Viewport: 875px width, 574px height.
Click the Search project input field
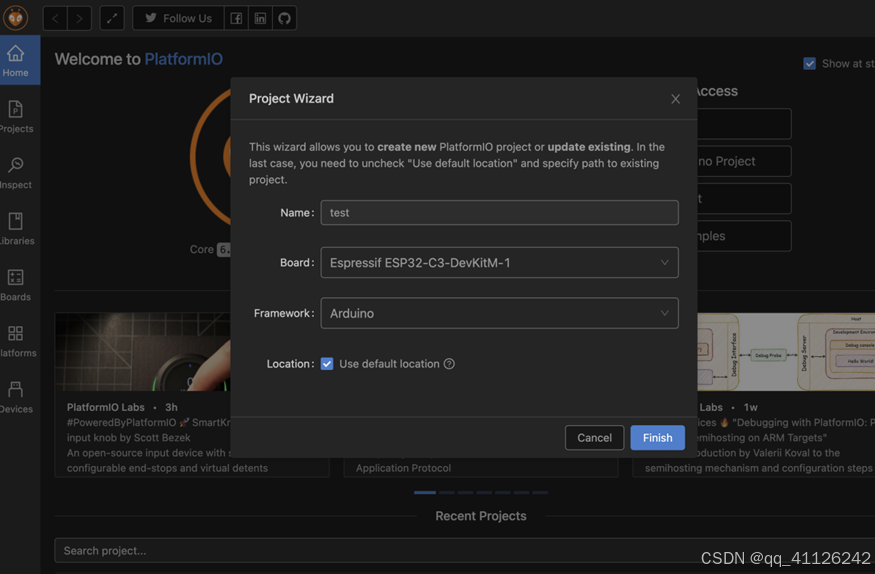click(x=464, y=551)
